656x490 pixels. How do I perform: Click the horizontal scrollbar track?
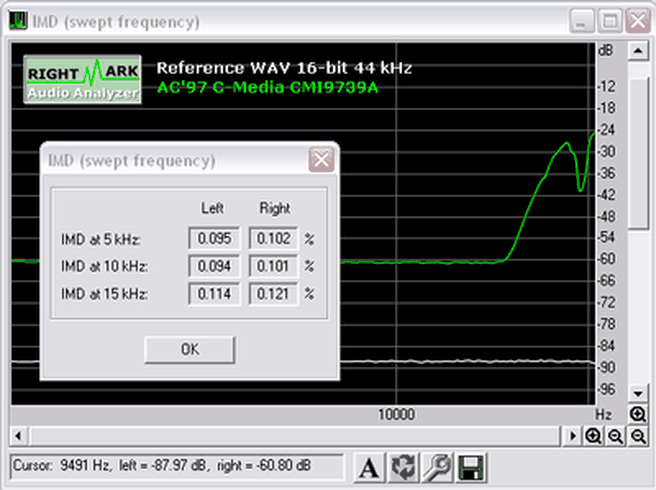(x=295, y=436)
